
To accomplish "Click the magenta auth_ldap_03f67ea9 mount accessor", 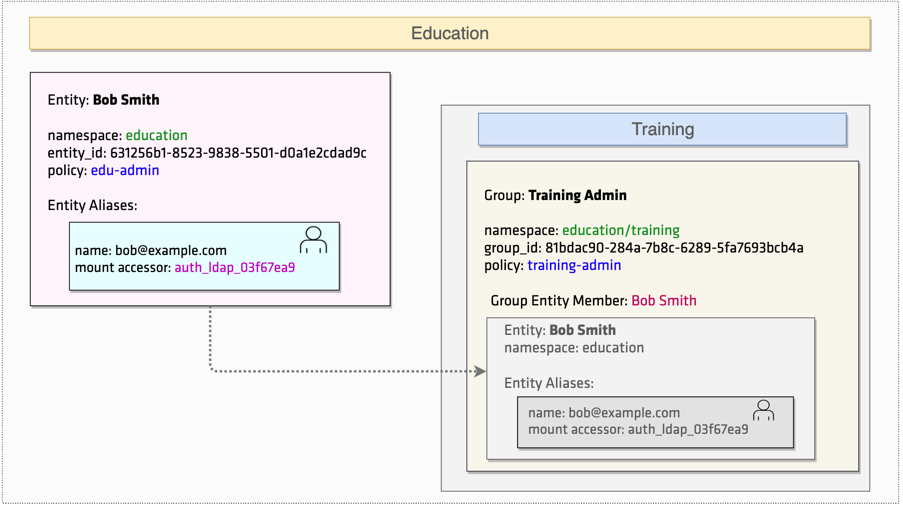I will [235, 267].
